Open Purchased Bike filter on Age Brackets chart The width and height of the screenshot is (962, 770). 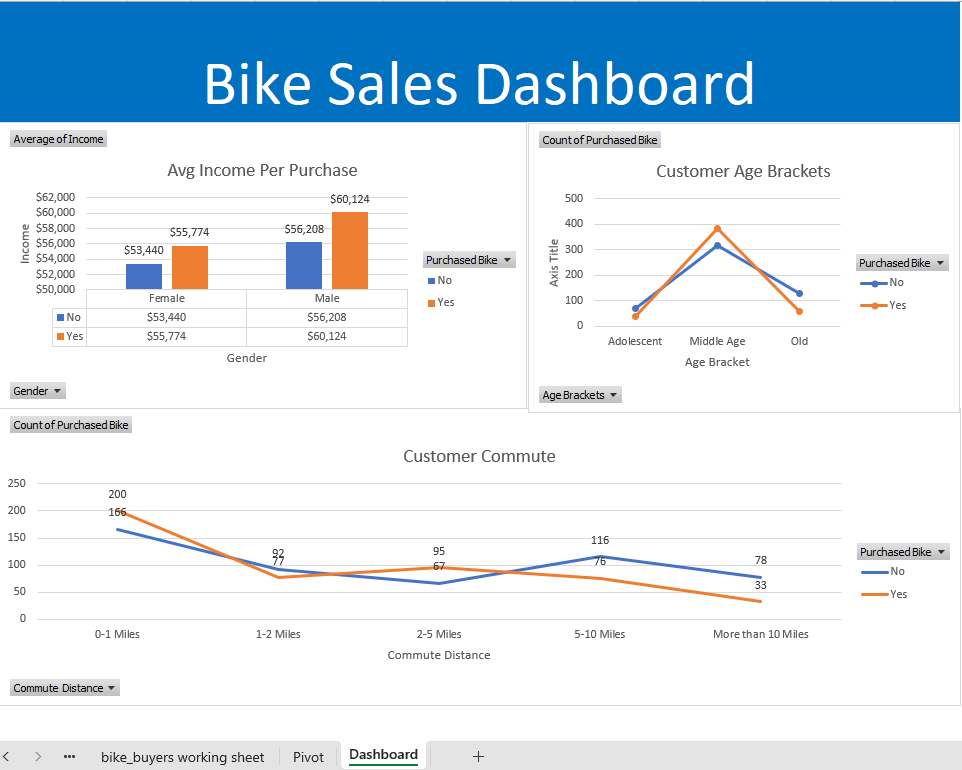(902, 262)
